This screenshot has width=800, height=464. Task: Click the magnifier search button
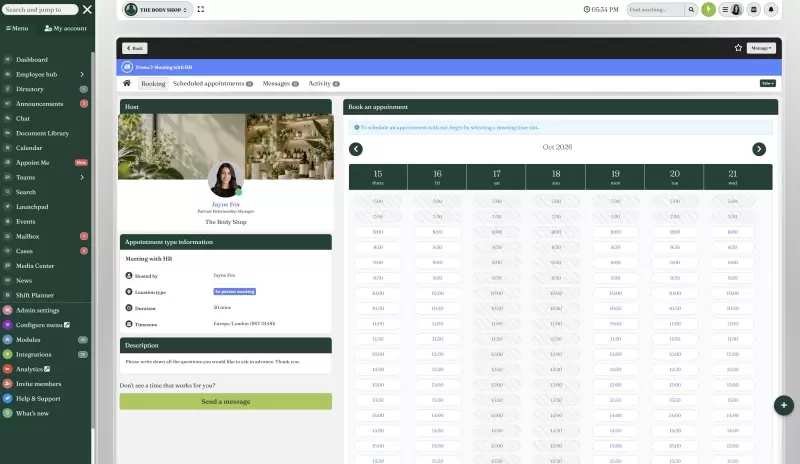(691, 9)
